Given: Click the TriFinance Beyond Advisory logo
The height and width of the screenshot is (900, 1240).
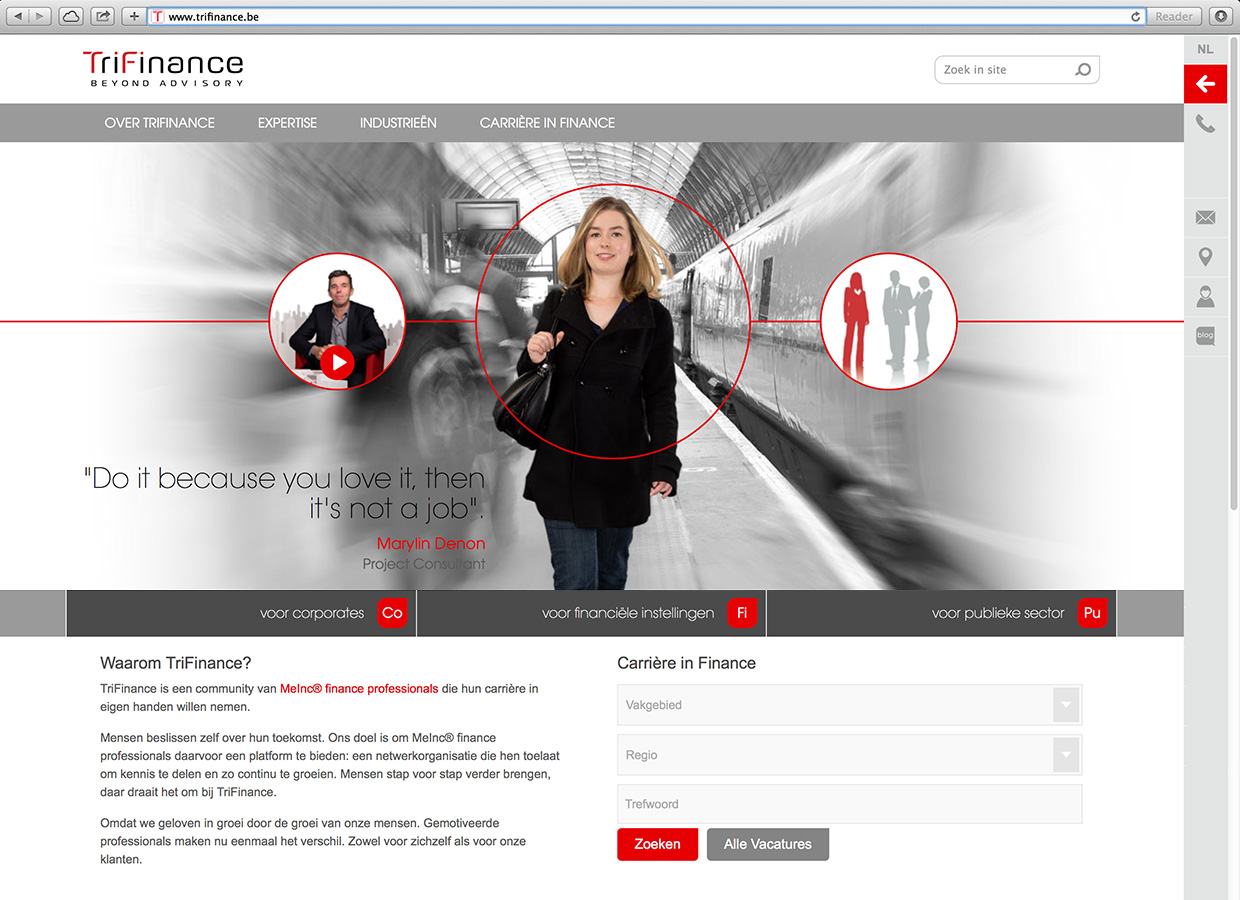Looking at the screenshot, I should tap(163, 69).
